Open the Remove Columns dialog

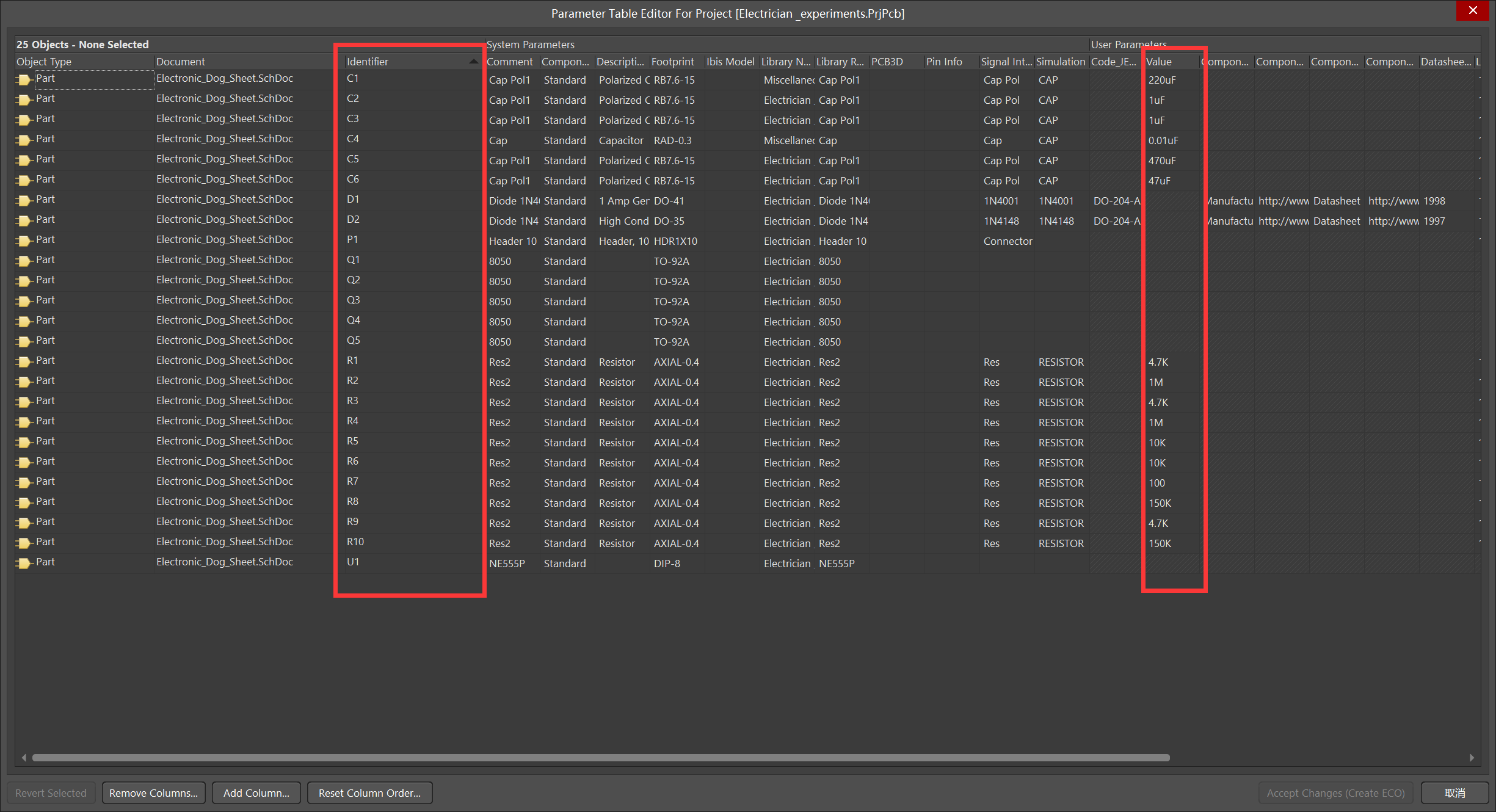click(x=153, y=792)
